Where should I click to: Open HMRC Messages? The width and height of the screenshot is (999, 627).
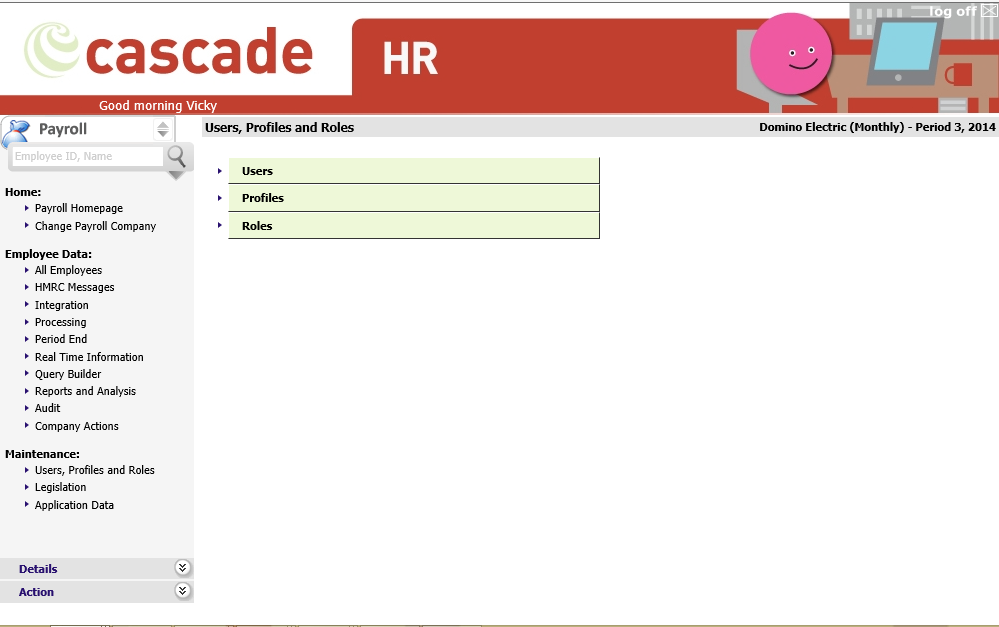(75, 287)
